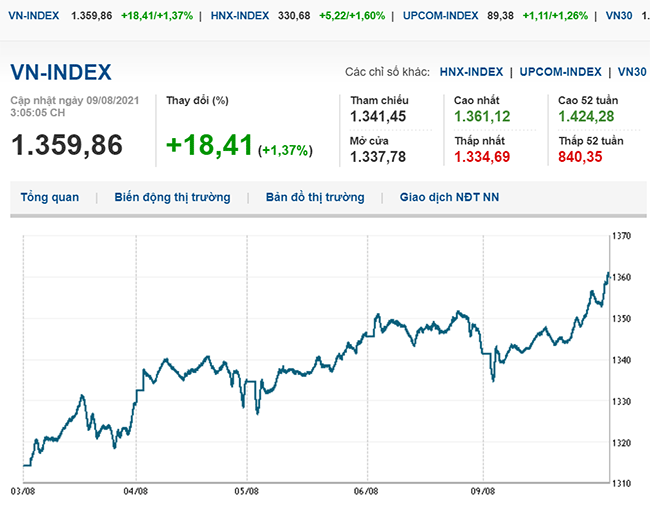Image resolution: width=650 pixels, height=505 pixels.
Task: Click VN30 in the top ticker strip
Action: coord(619,17)
